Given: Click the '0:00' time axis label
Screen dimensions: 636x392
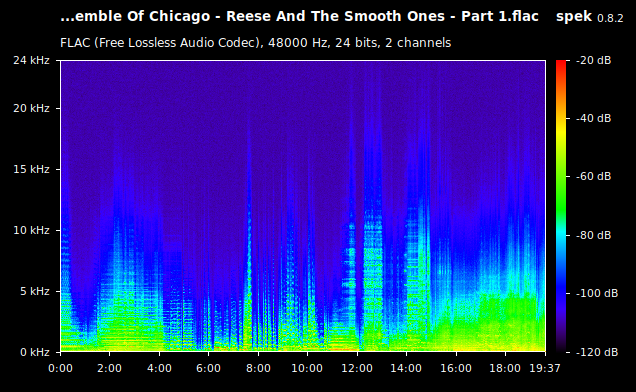Looking at the screenshot, I should [60, 368].
